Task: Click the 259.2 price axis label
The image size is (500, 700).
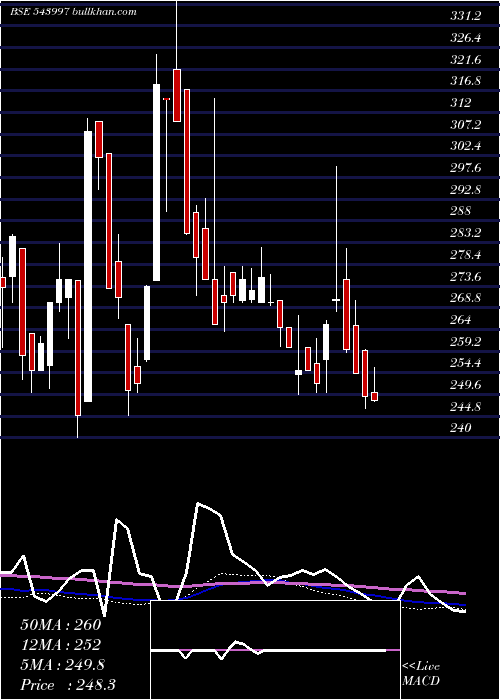Action: coord(466,342)
